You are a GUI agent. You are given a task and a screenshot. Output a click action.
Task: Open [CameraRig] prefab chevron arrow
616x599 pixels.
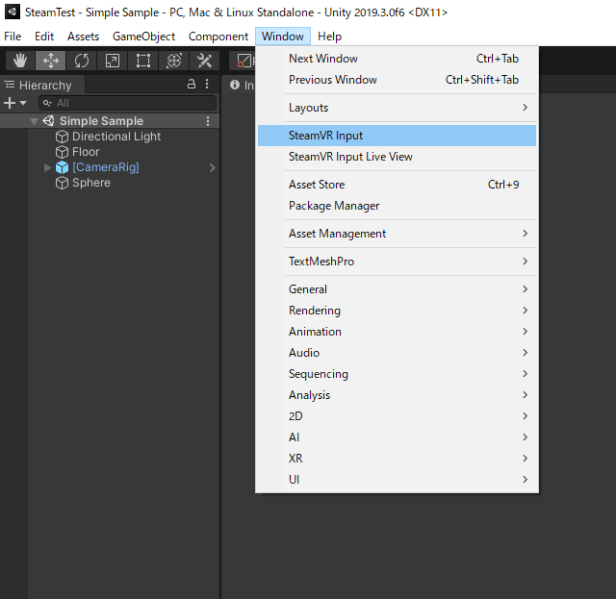pyautogui.click(x=212, y=168)
